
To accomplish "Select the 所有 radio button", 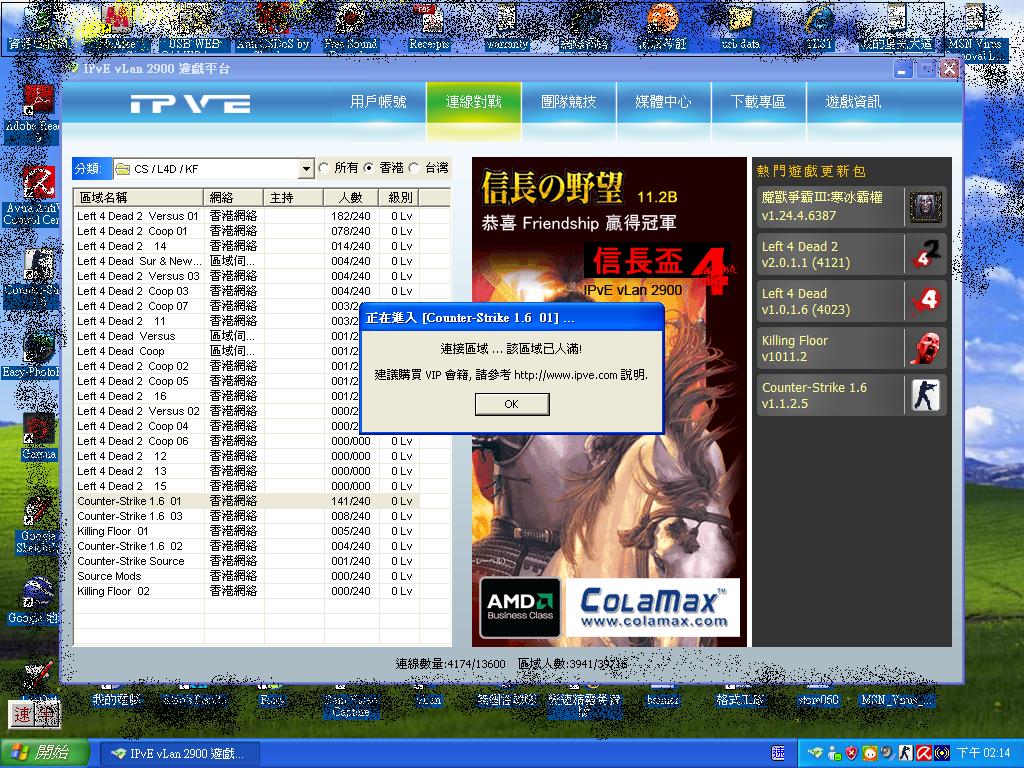I will tap(324, 168).
